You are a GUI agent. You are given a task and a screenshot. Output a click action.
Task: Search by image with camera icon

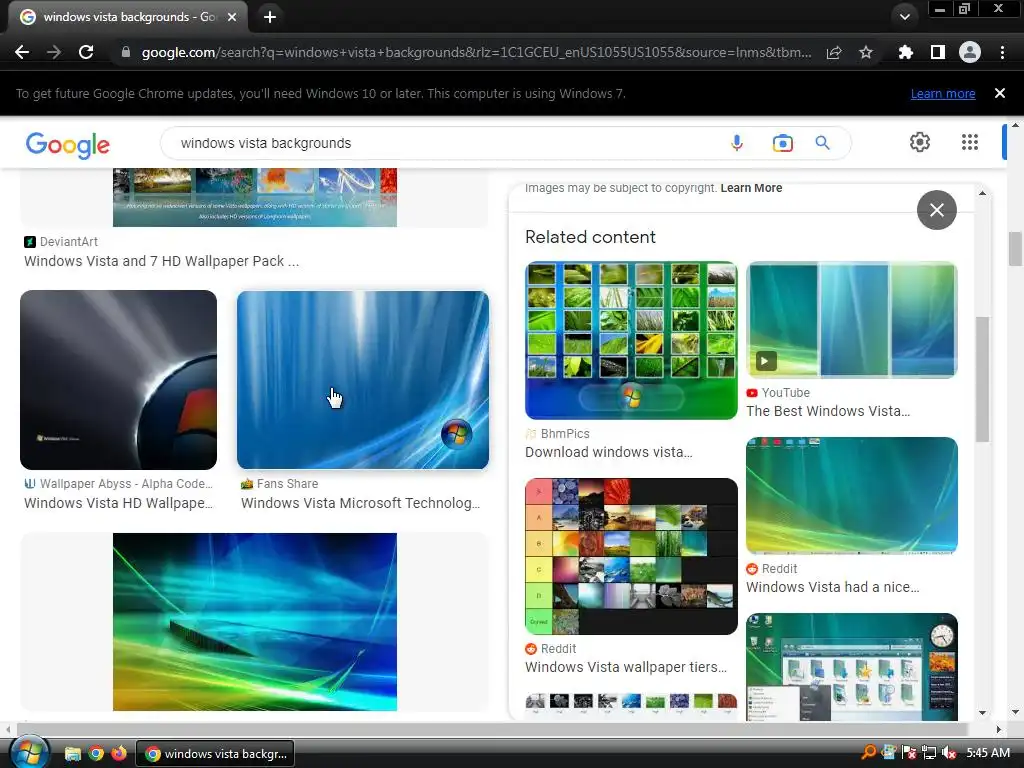(x=782, y=143)
